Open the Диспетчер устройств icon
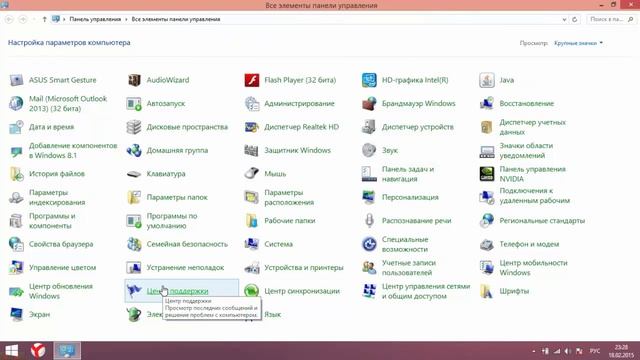The image size is (640, 360). 369,127
